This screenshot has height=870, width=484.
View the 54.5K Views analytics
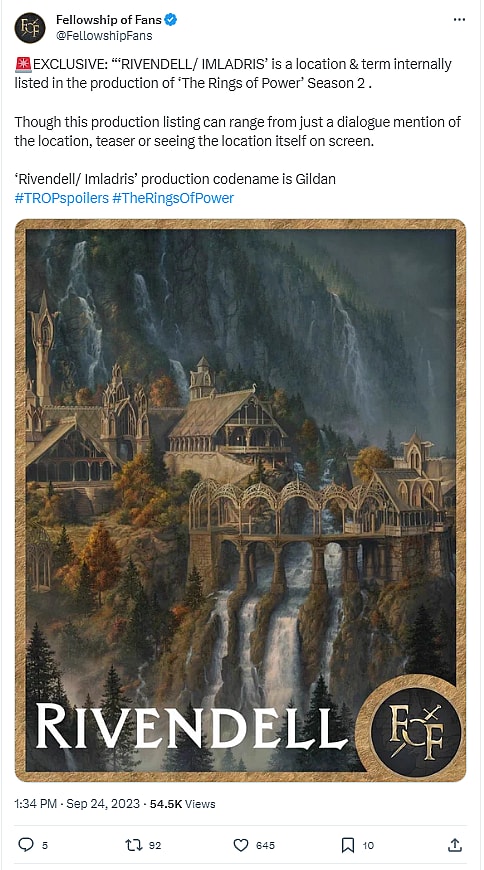[183, 803]
